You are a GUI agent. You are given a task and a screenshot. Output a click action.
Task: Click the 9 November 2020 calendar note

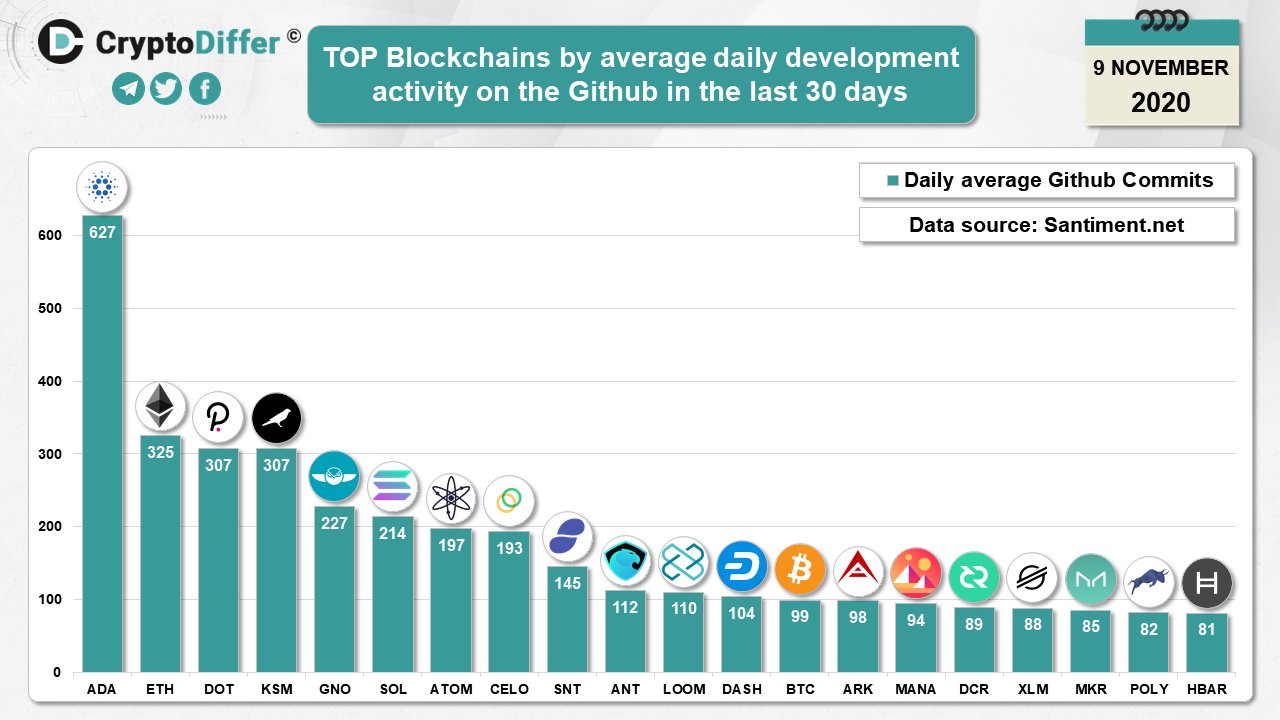point(1161,72)
